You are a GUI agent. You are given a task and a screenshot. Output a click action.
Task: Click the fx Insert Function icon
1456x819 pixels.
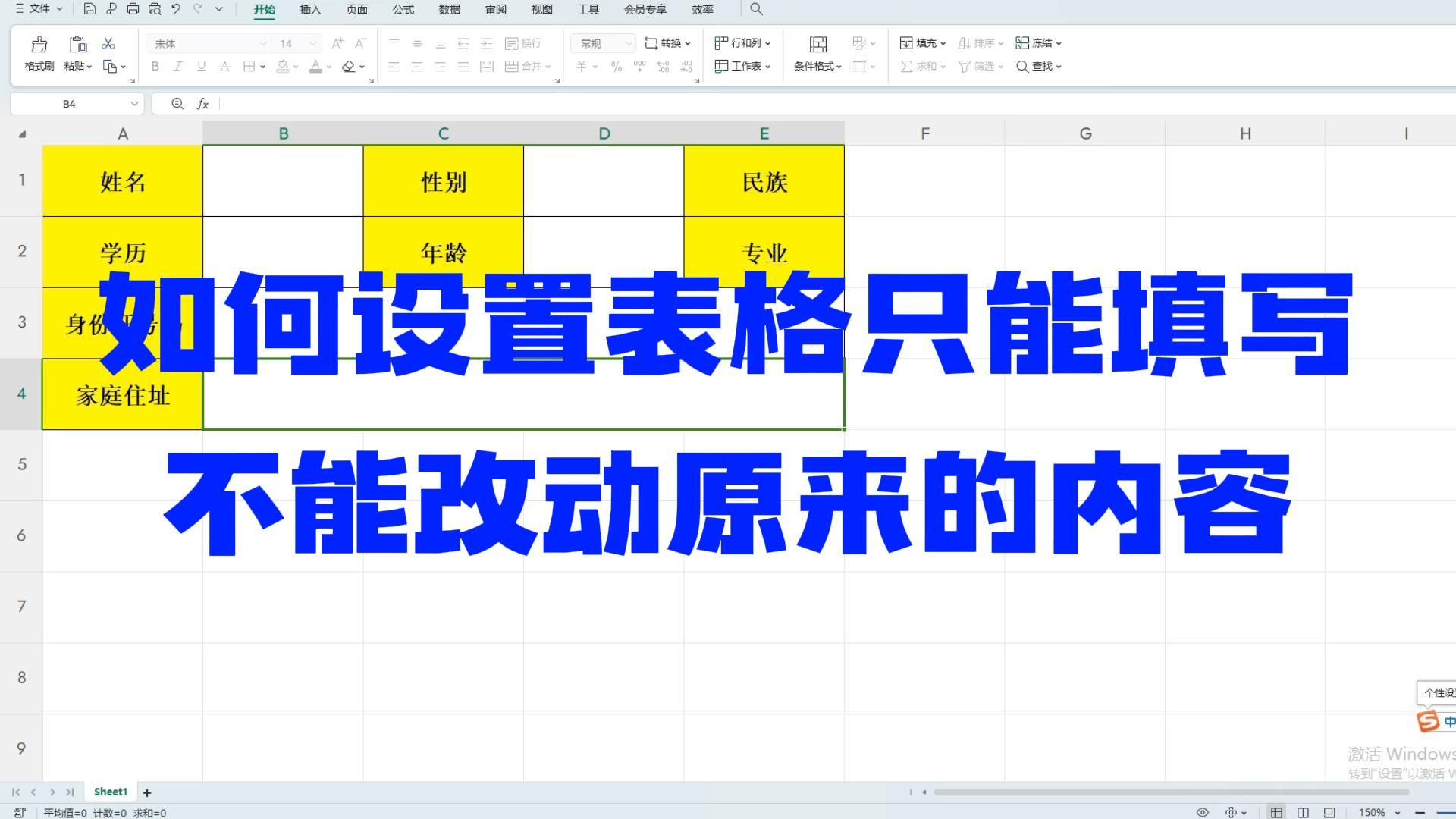click(202, 104)
